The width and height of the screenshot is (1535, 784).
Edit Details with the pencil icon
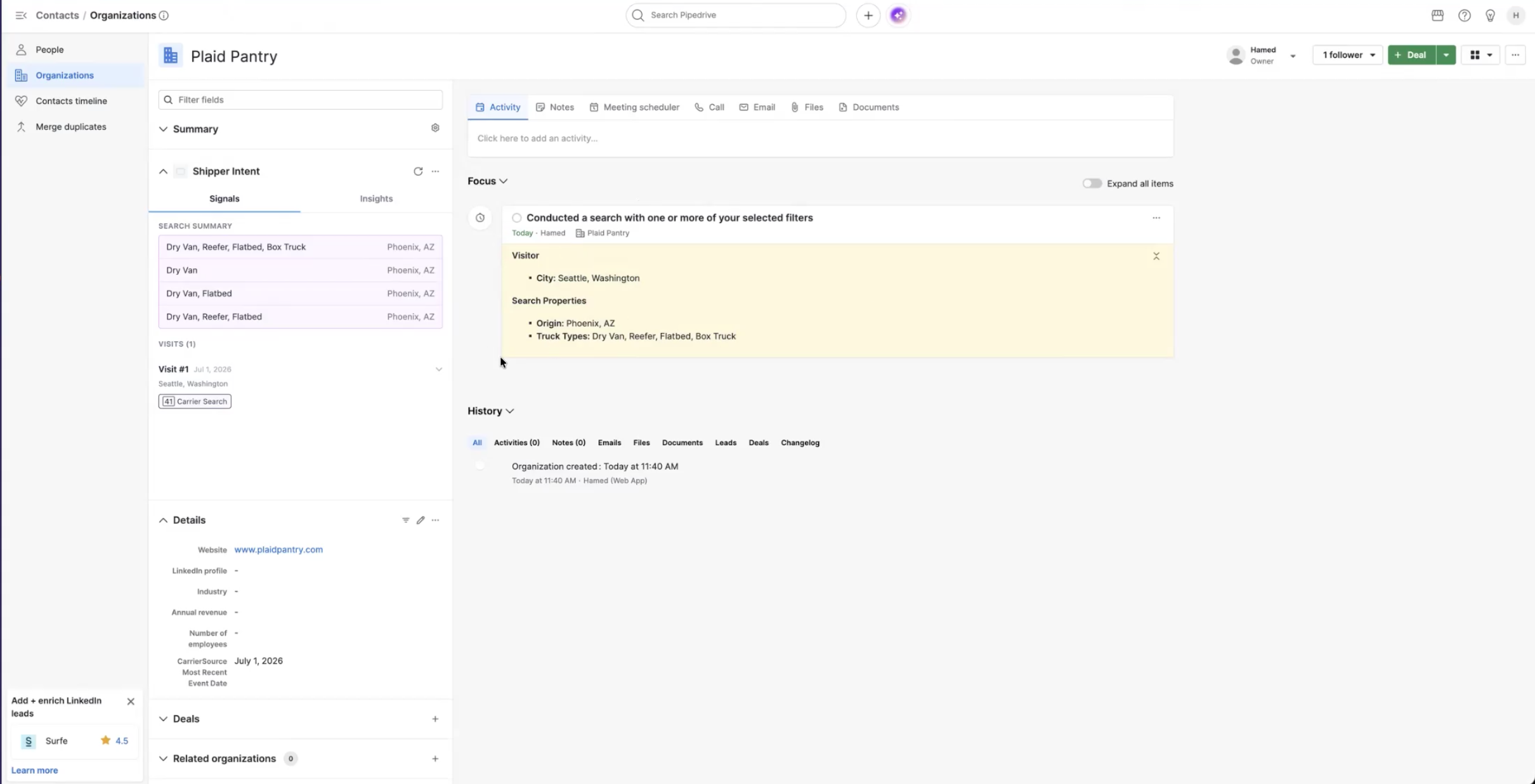coord(421,520)
